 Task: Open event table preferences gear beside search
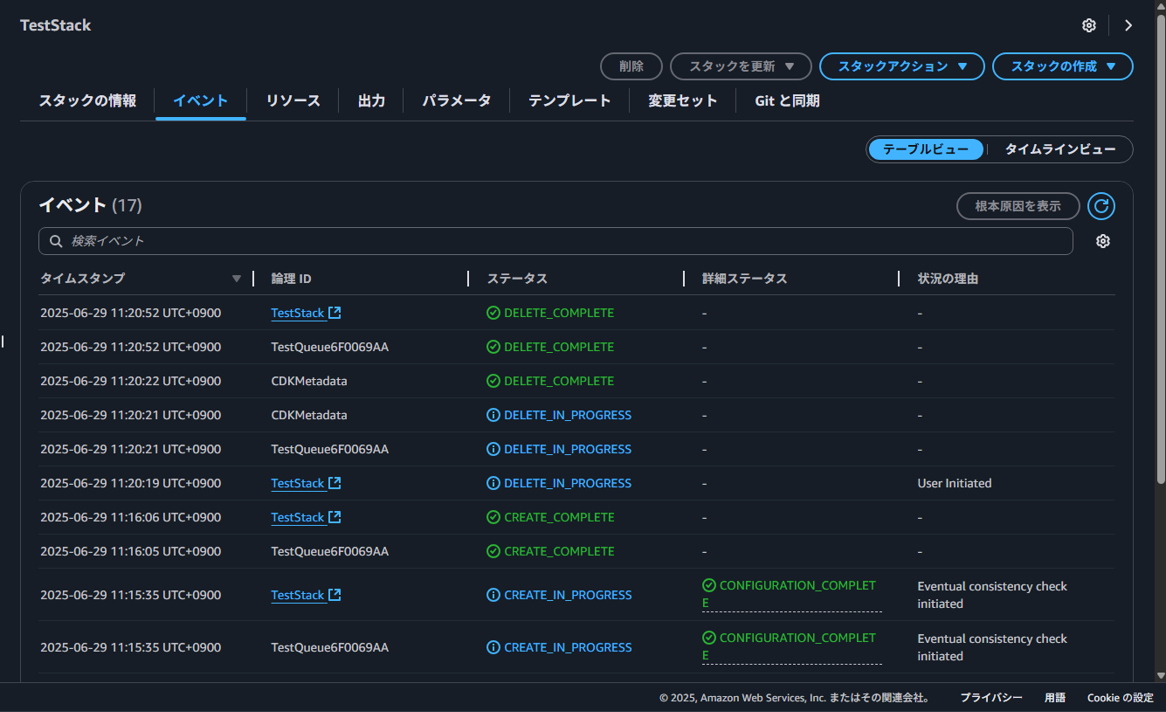click(x=1103, y=241)
